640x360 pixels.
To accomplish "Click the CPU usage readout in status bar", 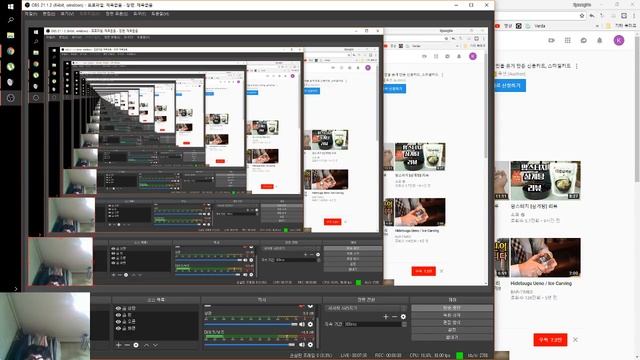I will 430,356.
